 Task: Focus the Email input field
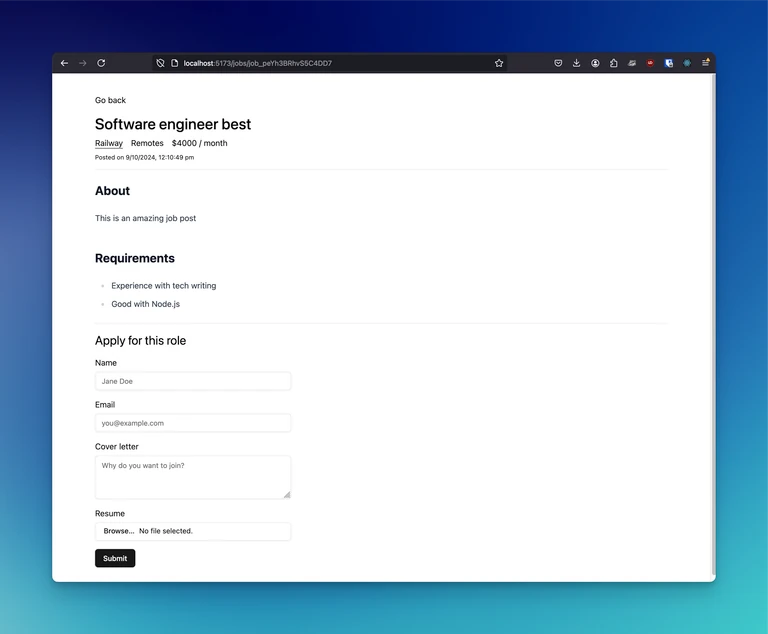[x=193, y=423]
